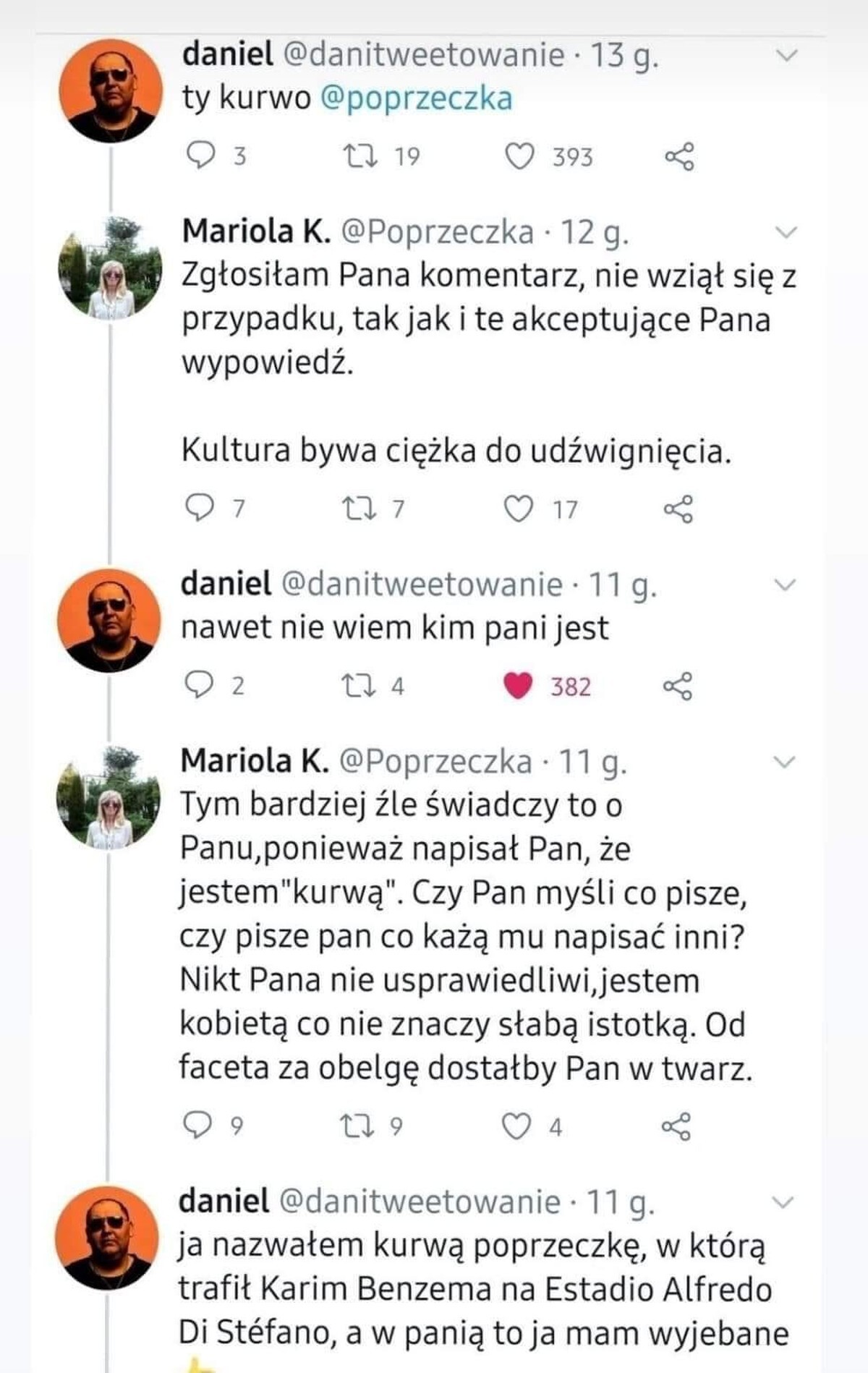Share the tweet with 382 likes
The image size is (868, 1373).
(x=677, y=686)
